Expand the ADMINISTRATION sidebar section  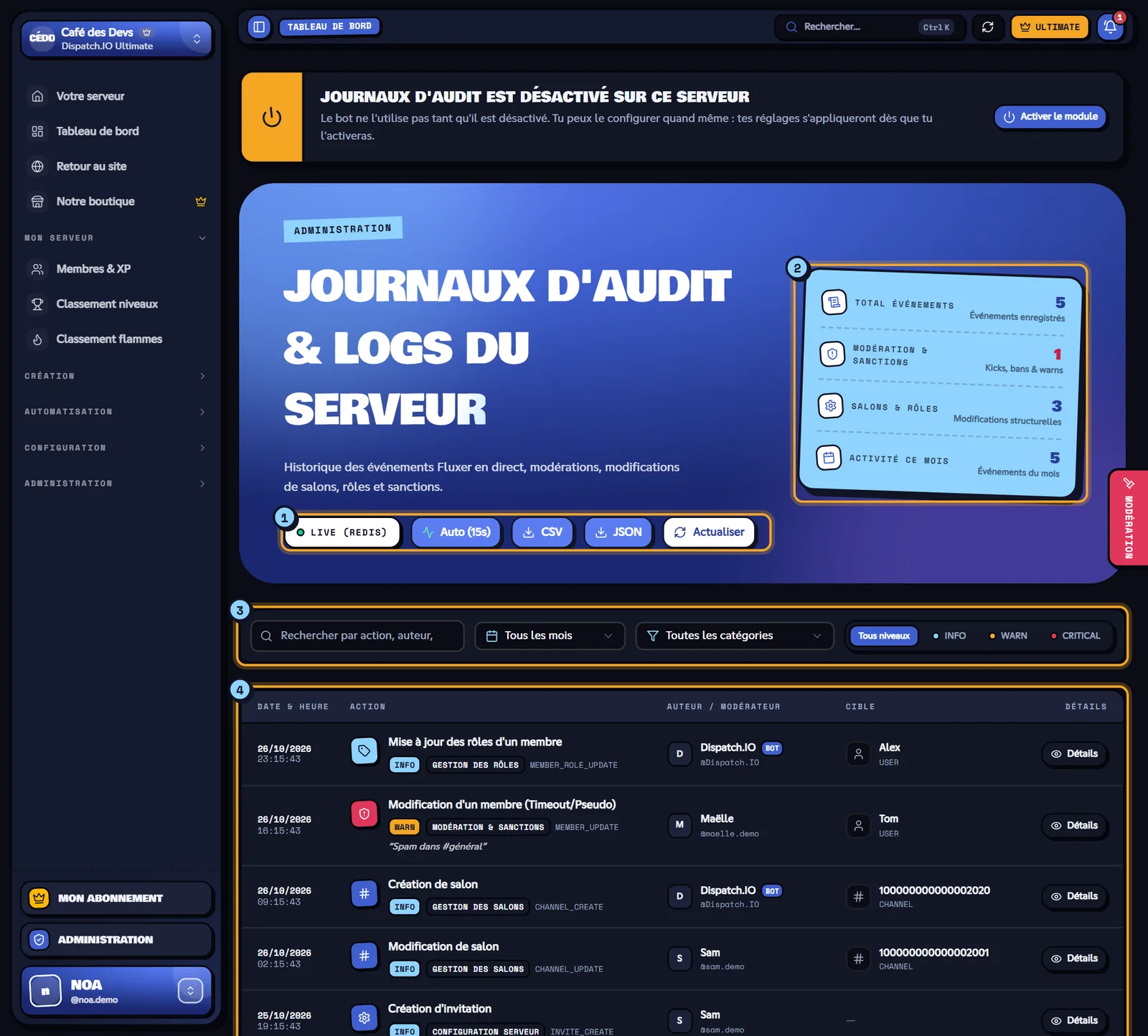point(115,484)
